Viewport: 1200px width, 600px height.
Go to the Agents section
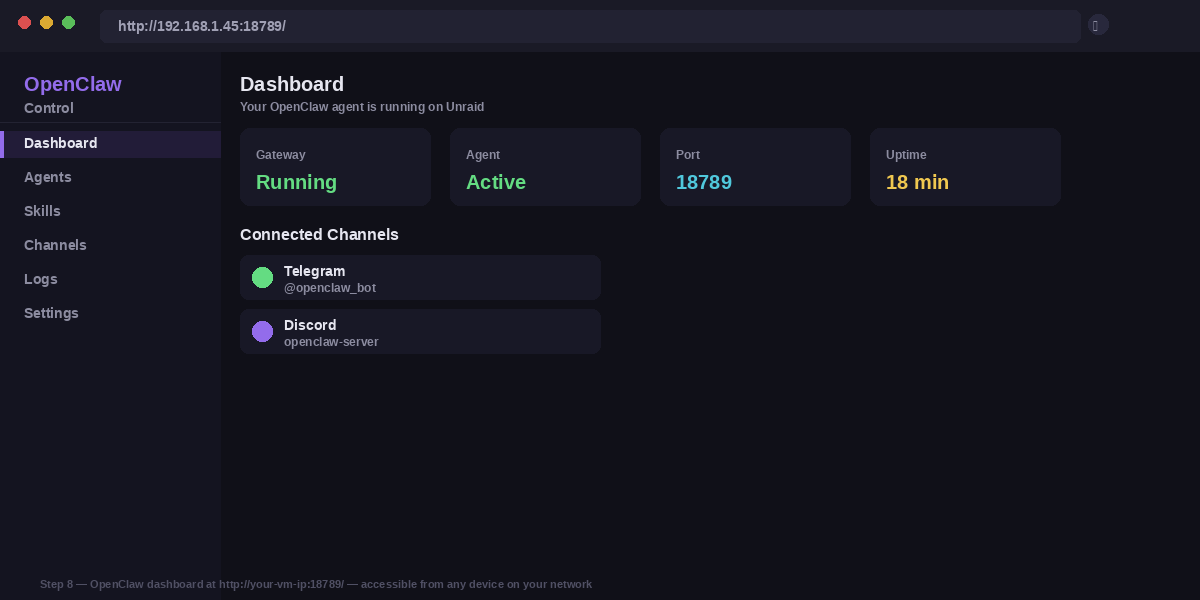48,178
